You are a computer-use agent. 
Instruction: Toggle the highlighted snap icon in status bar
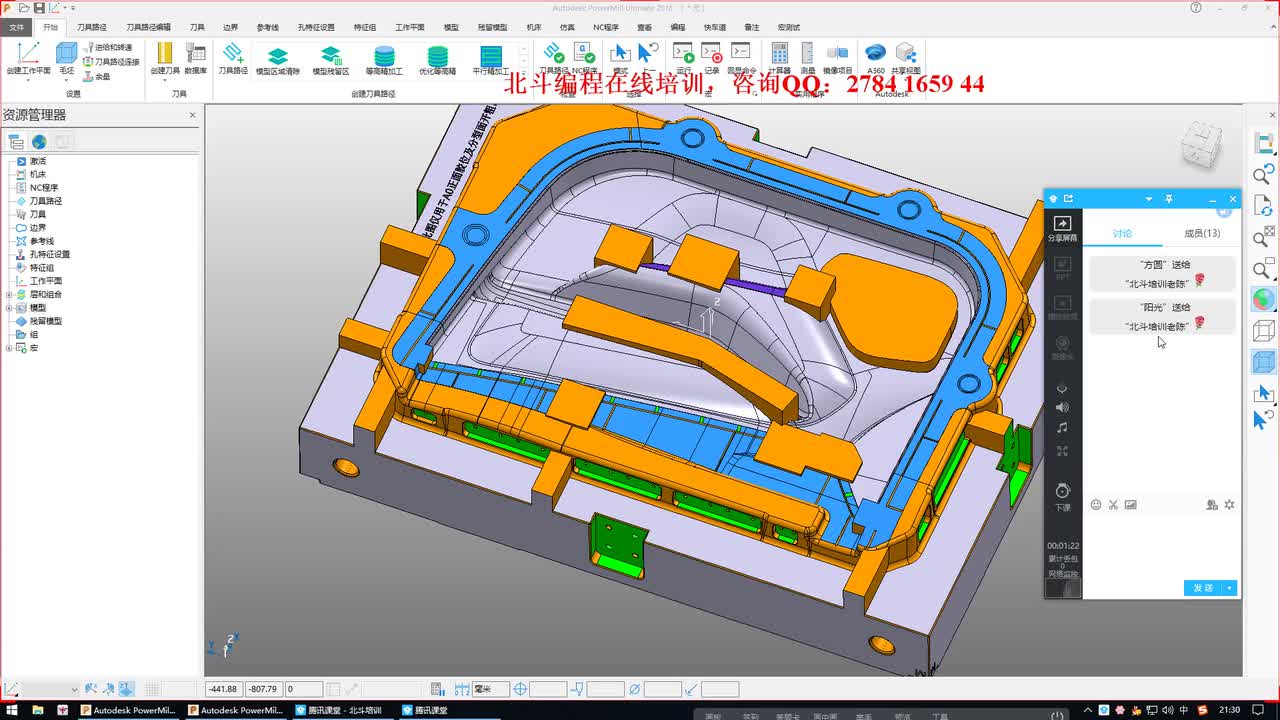[126, 689]
